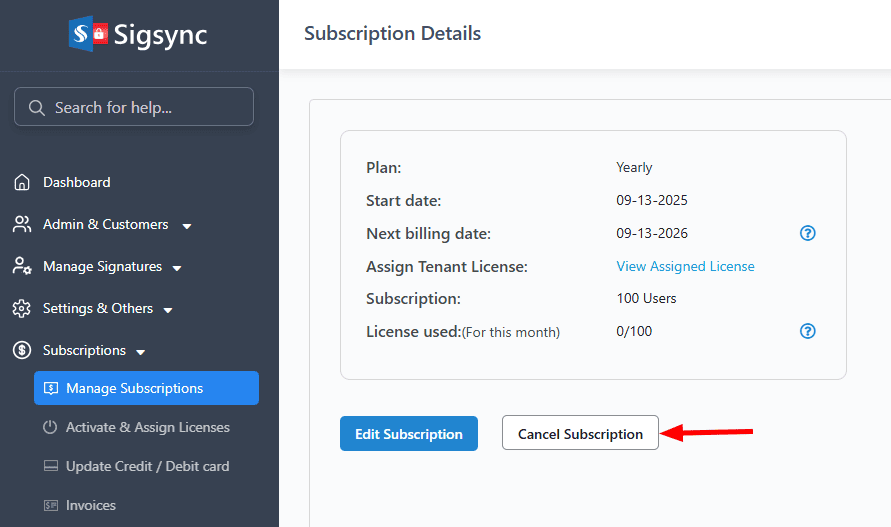Click help icon beside License used
891x527 pixels.
[x=808, y=331]
